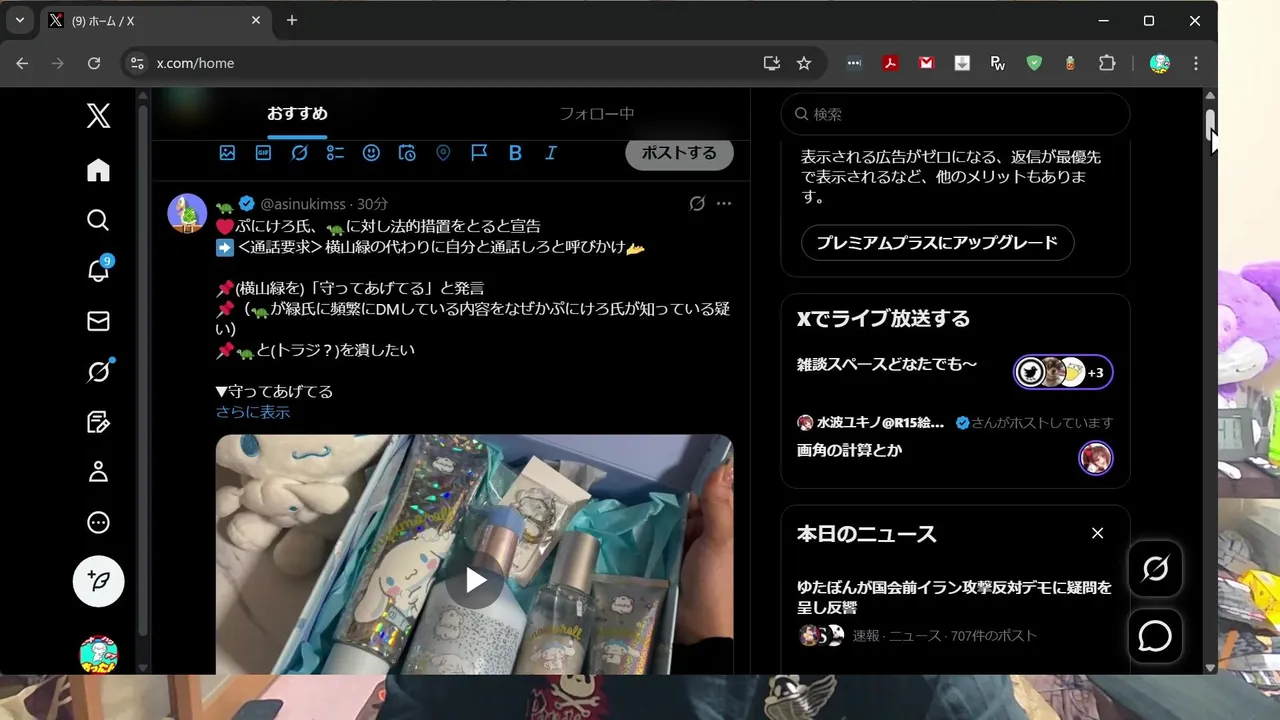Open Messages envelope in sidebar
The height and width of the screenshot is (720, 1280).
coord(98,321)
